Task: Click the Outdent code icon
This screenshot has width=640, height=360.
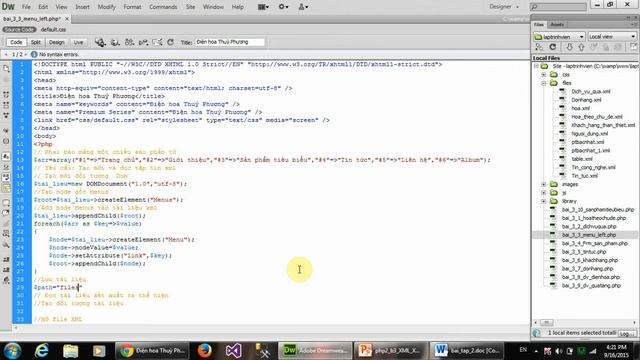Action: [6, 270]
